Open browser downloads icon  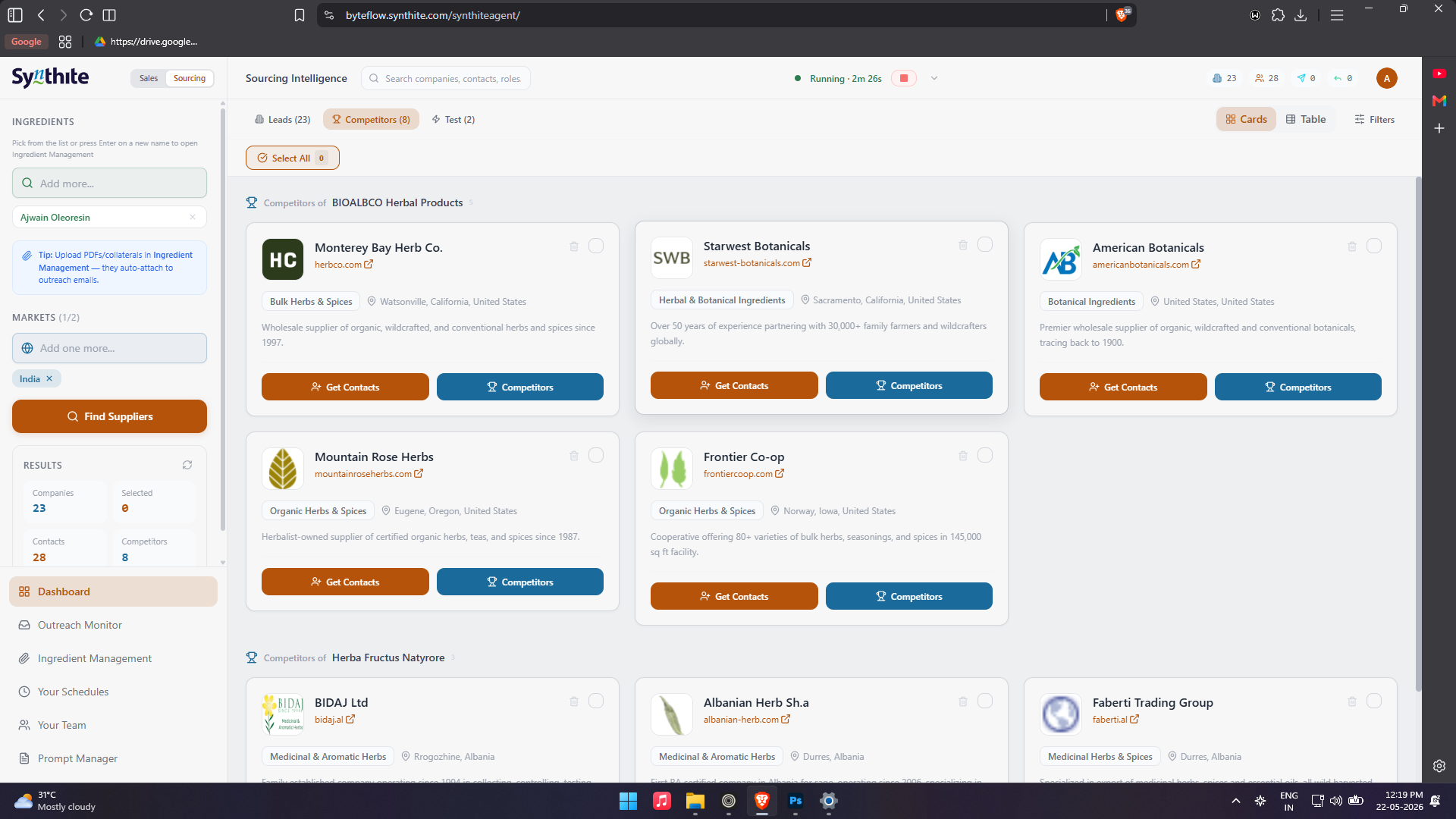tap(1301, 15)
